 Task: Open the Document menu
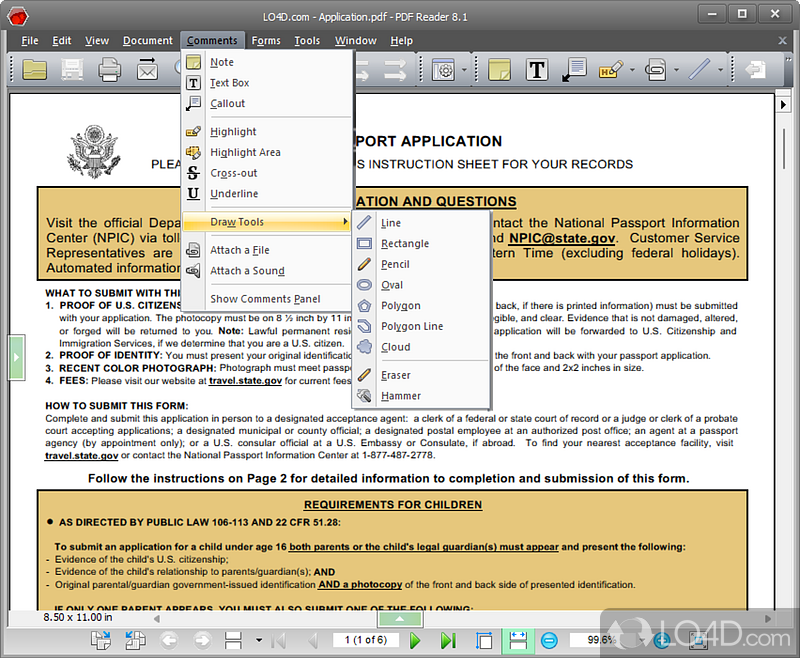pos(147,40)
